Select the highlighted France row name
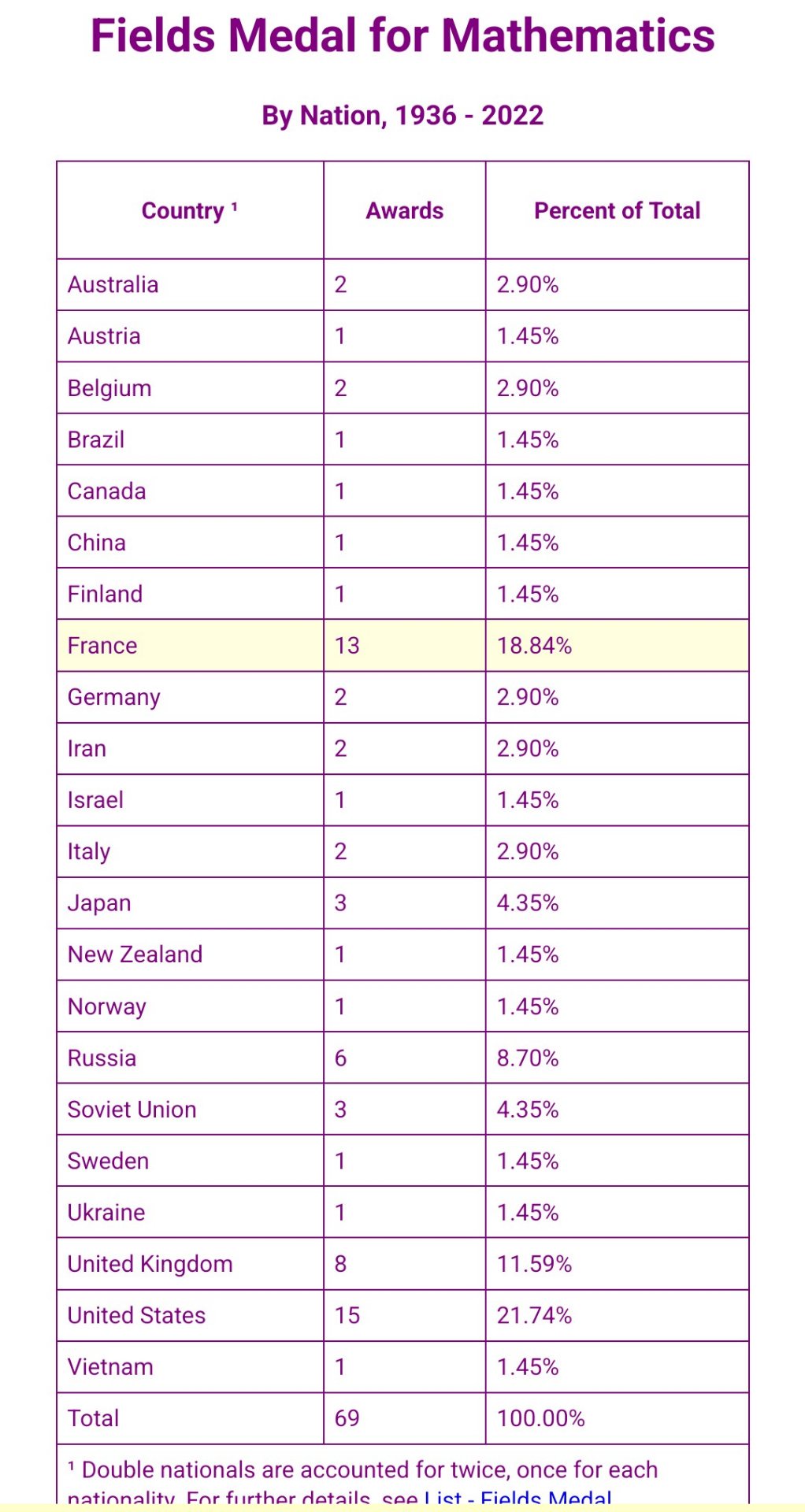This screenshot has height=1512, width=805. 102,646
